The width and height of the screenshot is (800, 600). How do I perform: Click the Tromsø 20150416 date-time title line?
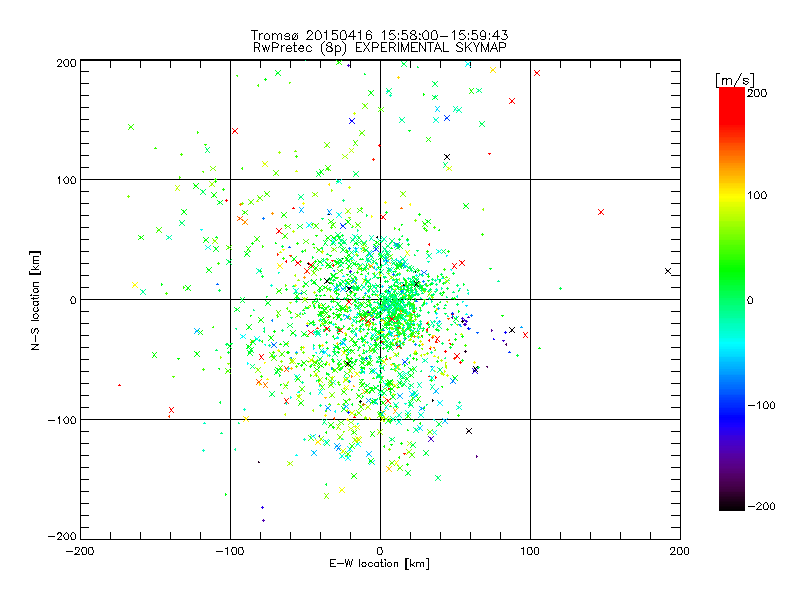[379, 35]
